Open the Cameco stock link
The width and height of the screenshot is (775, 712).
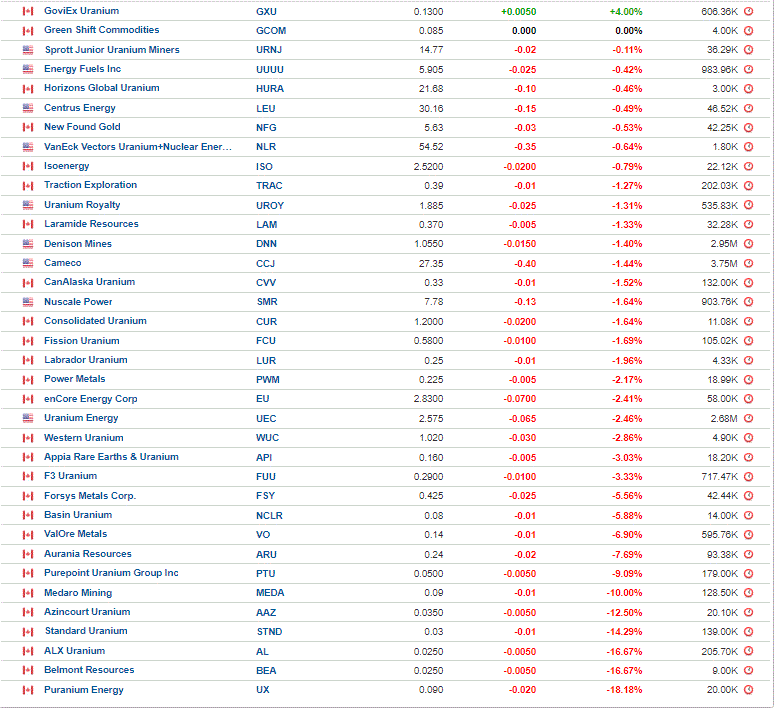tap(63, 263)
